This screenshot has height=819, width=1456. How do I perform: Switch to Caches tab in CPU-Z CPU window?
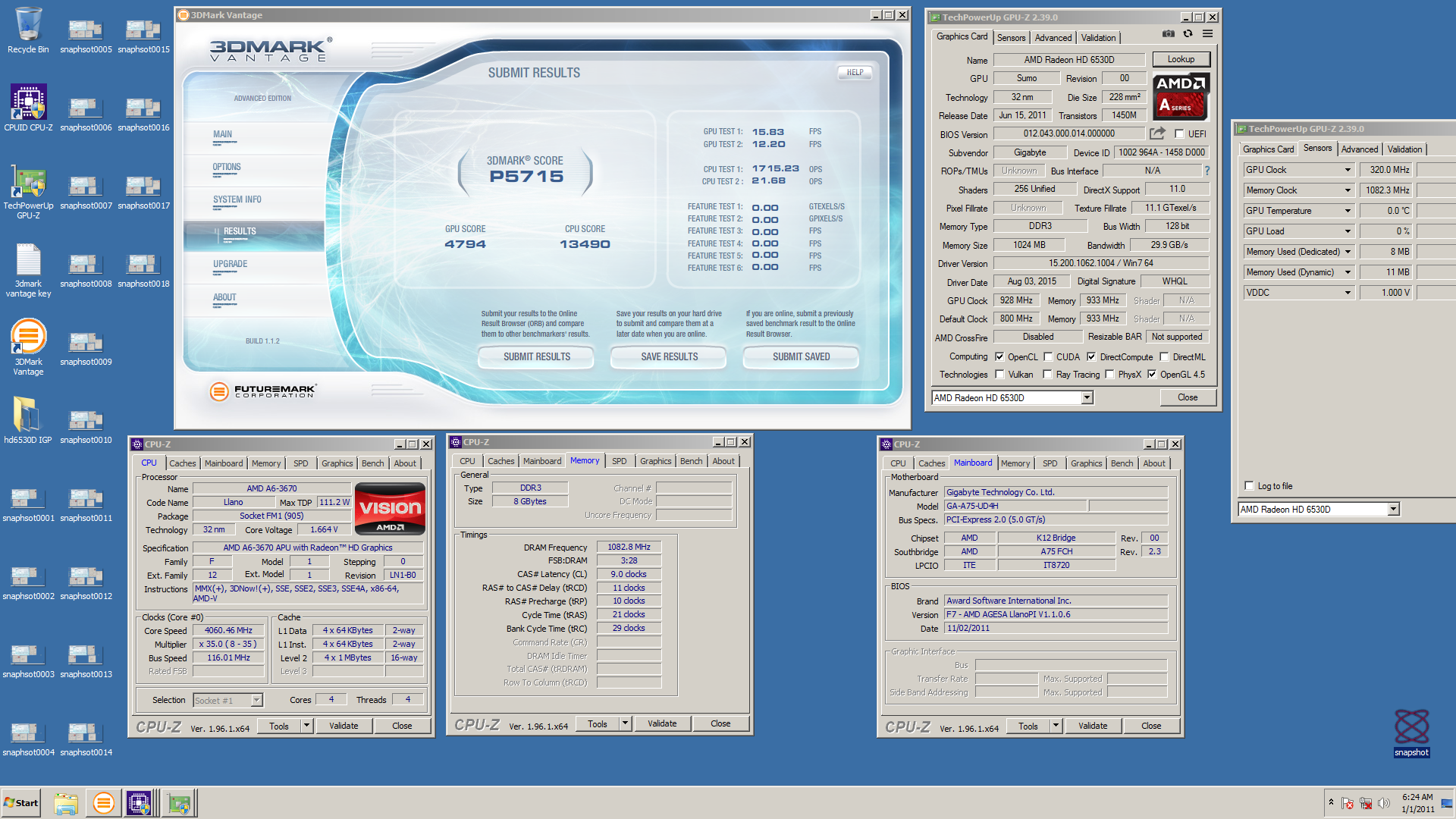pos(182,463)
